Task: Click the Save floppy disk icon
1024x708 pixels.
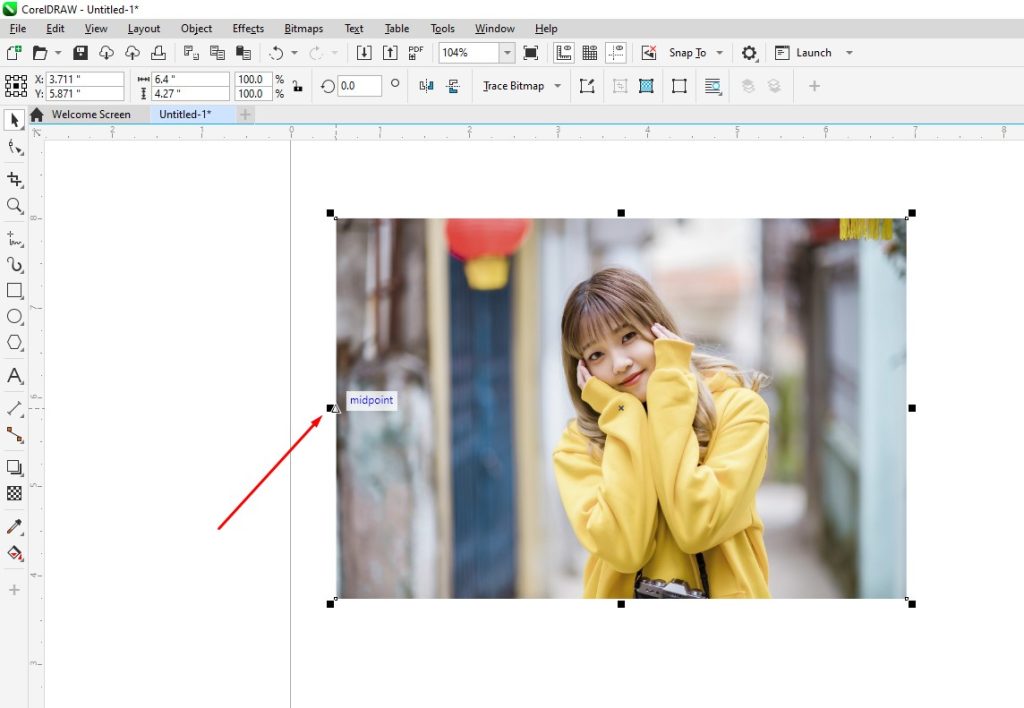Action: [x=81, y=53]
